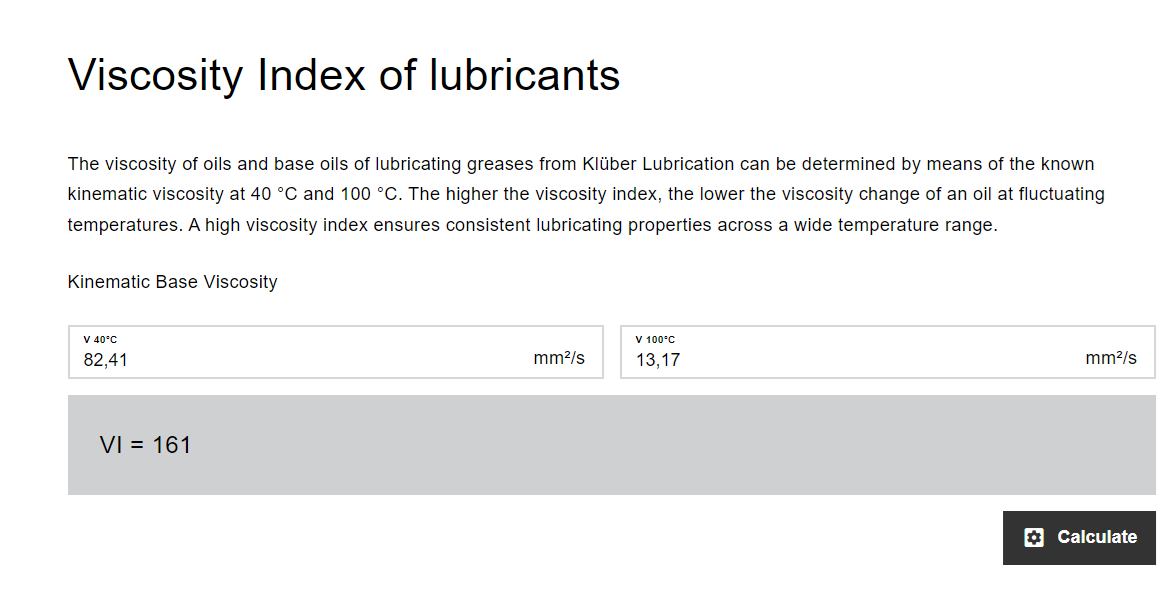Click the mm²/s unit beside 13,17
The width and height of the screenshot is (1171, 597).
pos(1111,358)
